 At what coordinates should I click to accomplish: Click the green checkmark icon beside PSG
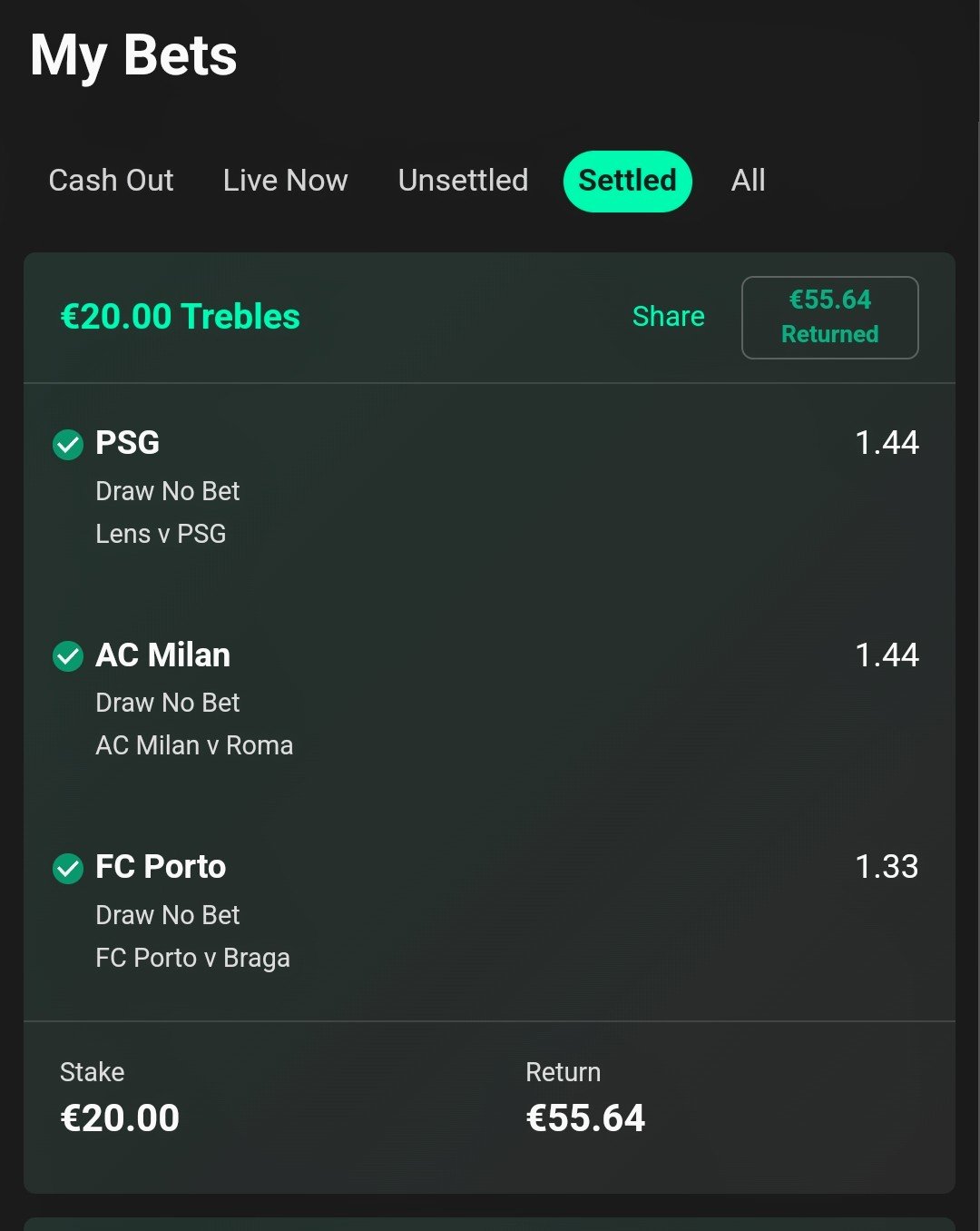tap(68, 445)
